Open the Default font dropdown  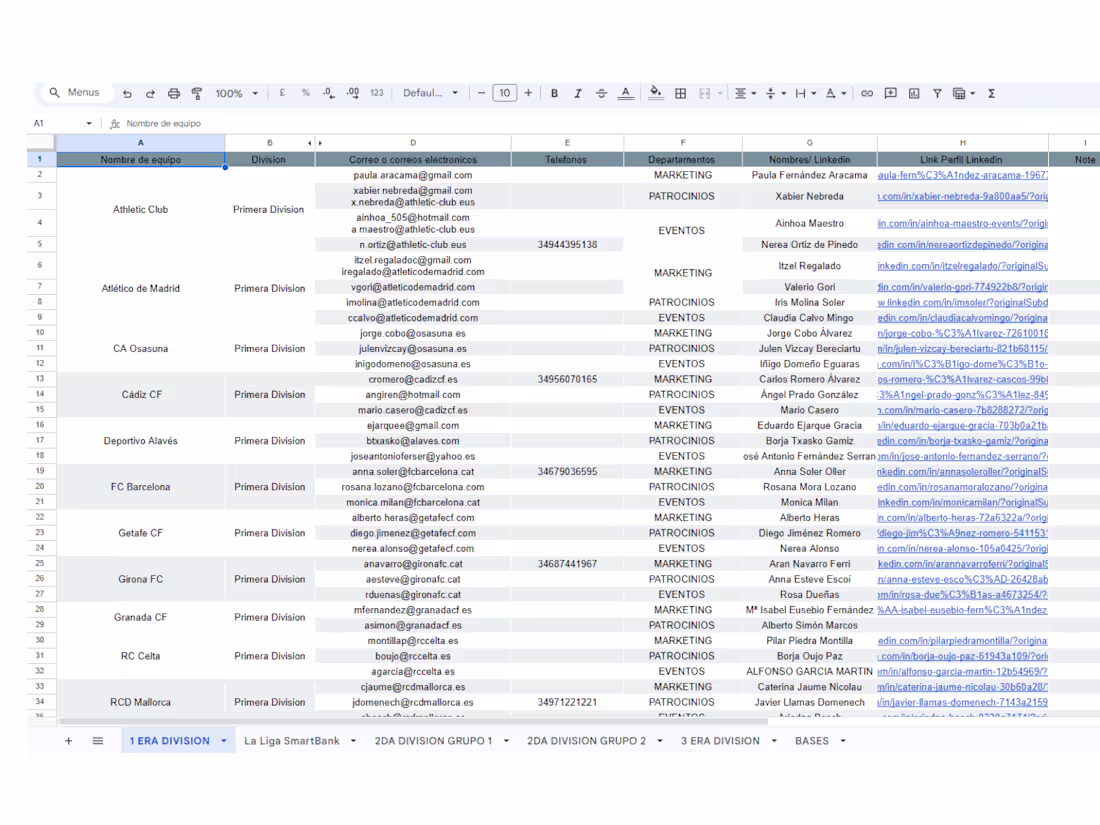[430, 93]
